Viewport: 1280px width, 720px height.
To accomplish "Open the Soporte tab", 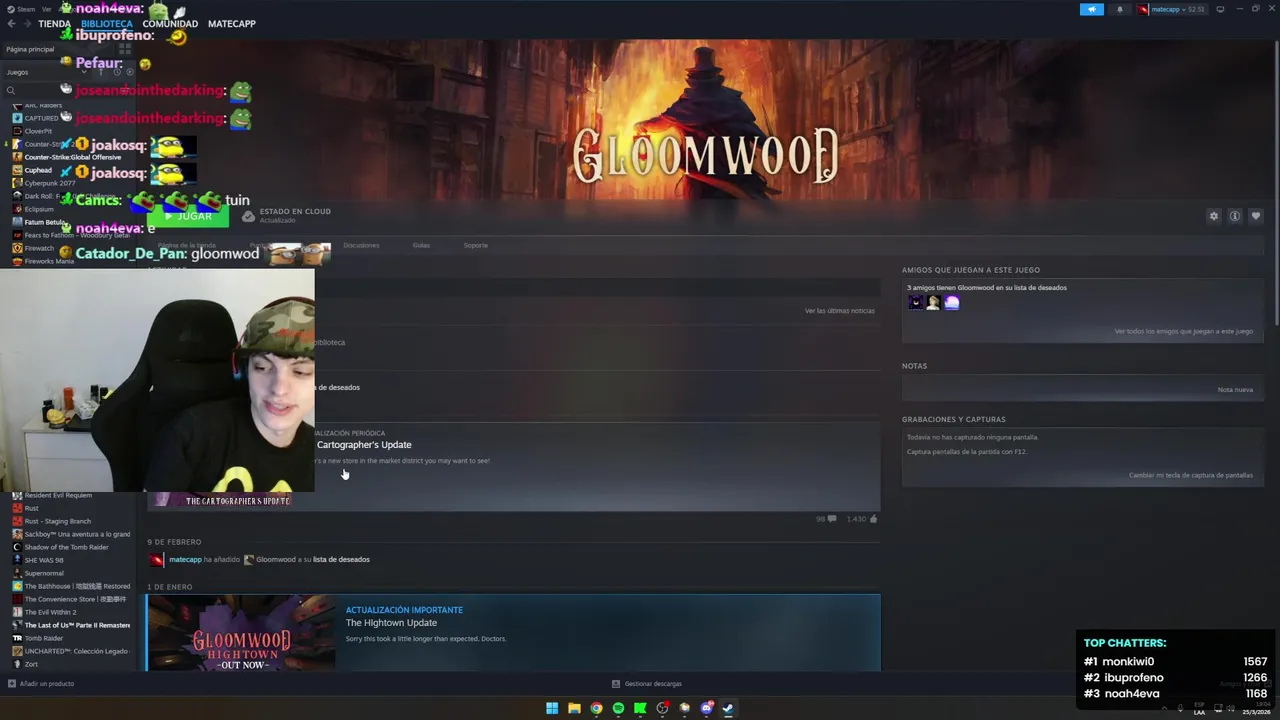I will coord(475,245).
